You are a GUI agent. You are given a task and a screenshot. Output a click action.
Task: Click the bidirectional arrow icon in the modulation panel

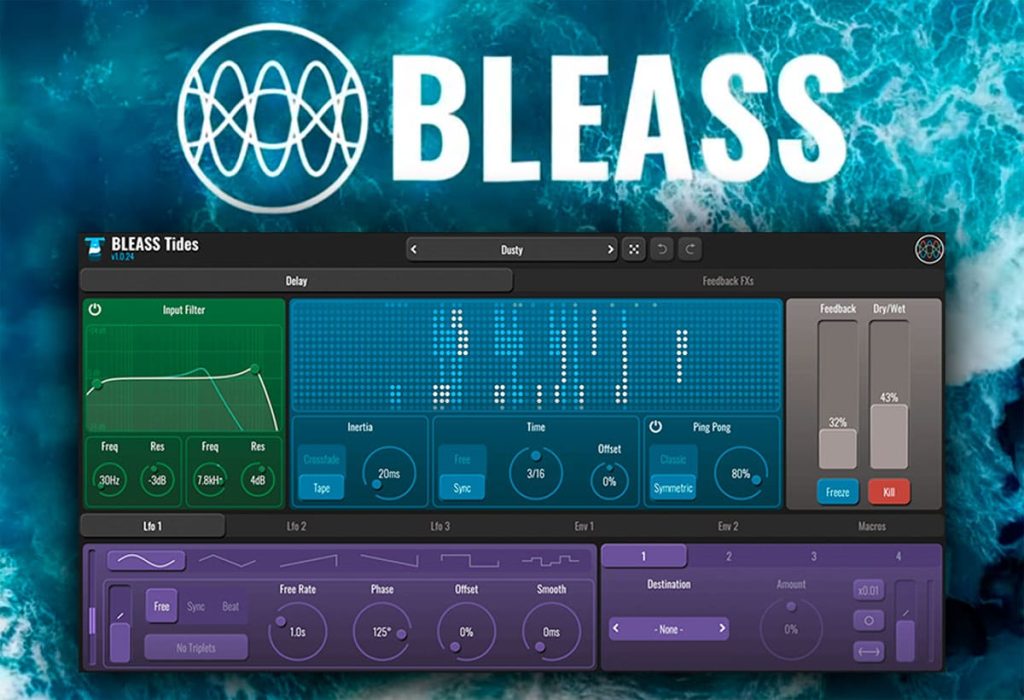(x=869, y=651)
